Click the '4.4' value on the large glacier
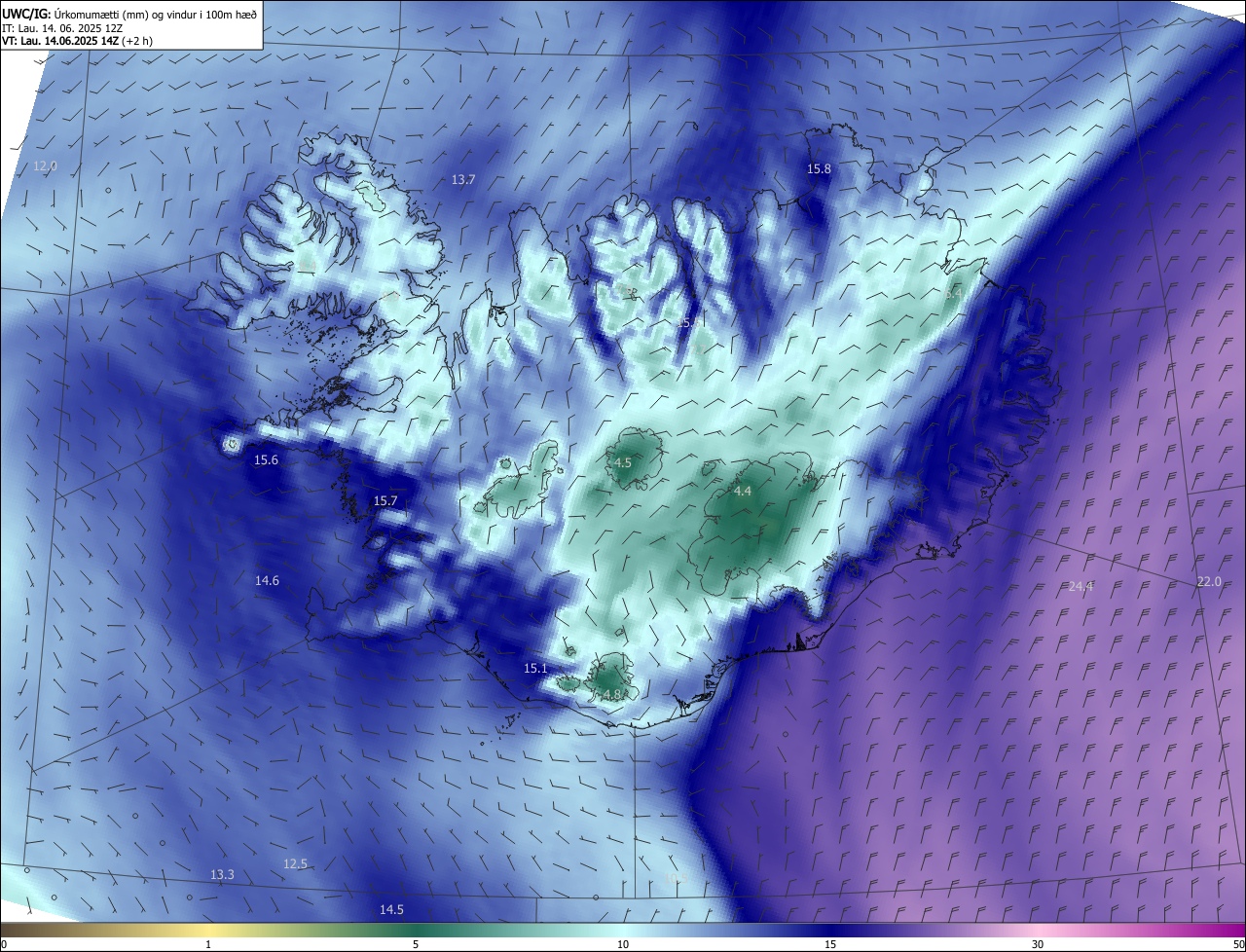Viewport: 1246px width, 952px height. pos(742,492)
